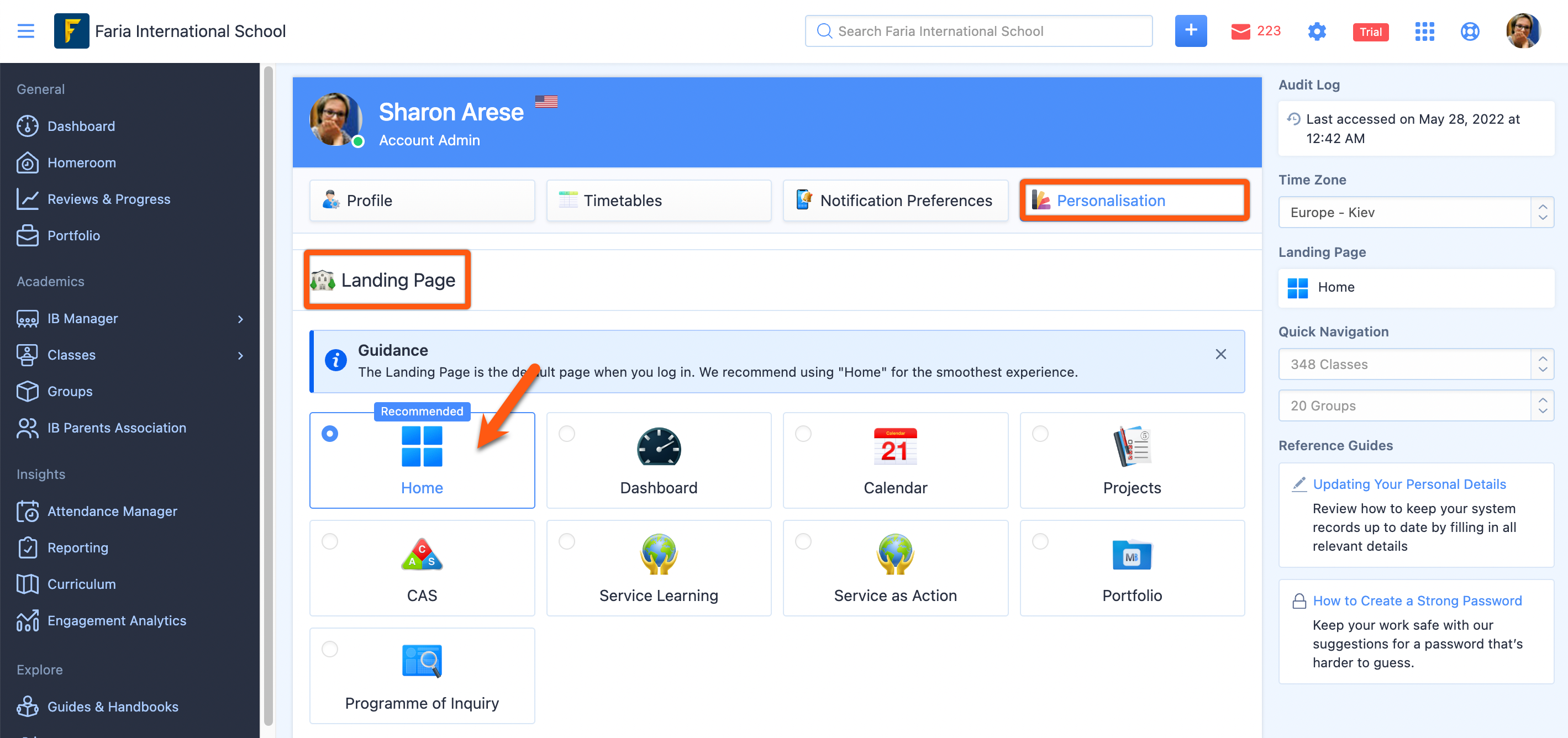Open settings gear icon
Screen dimensions: 1568x738
[1317, 31]
